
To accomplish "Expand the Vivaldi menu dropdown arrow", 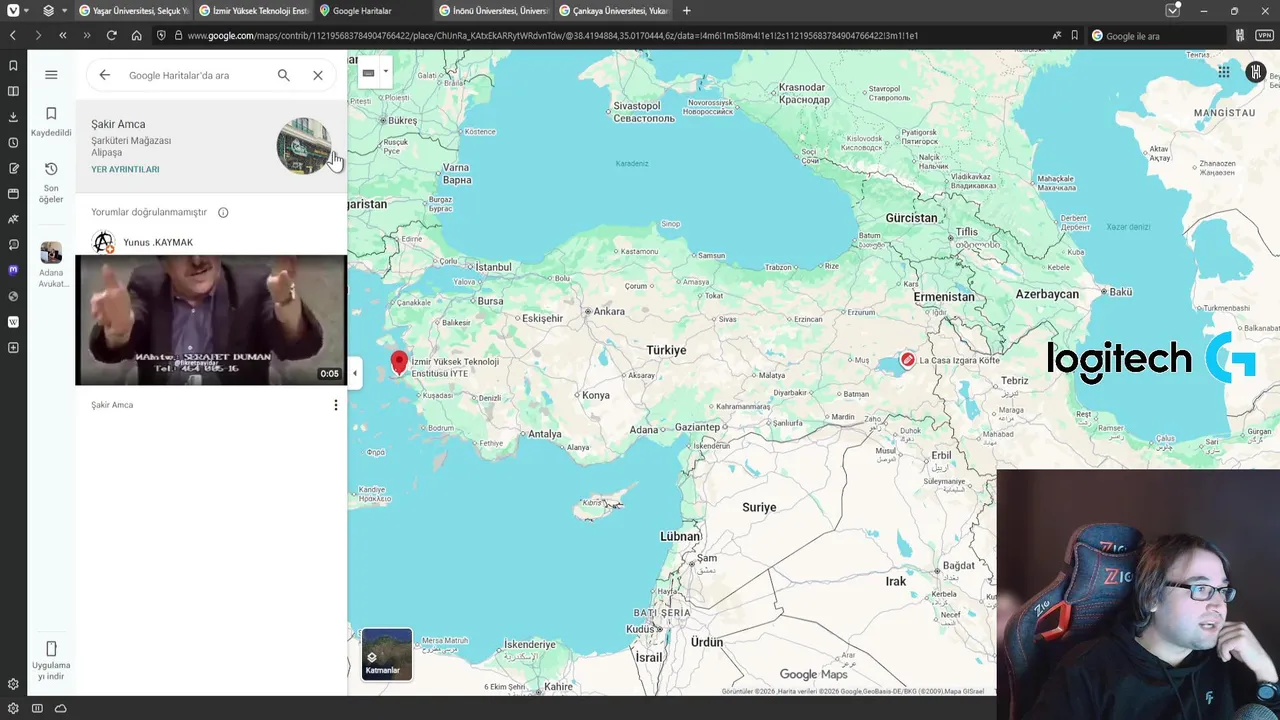I will coord(27,11).
